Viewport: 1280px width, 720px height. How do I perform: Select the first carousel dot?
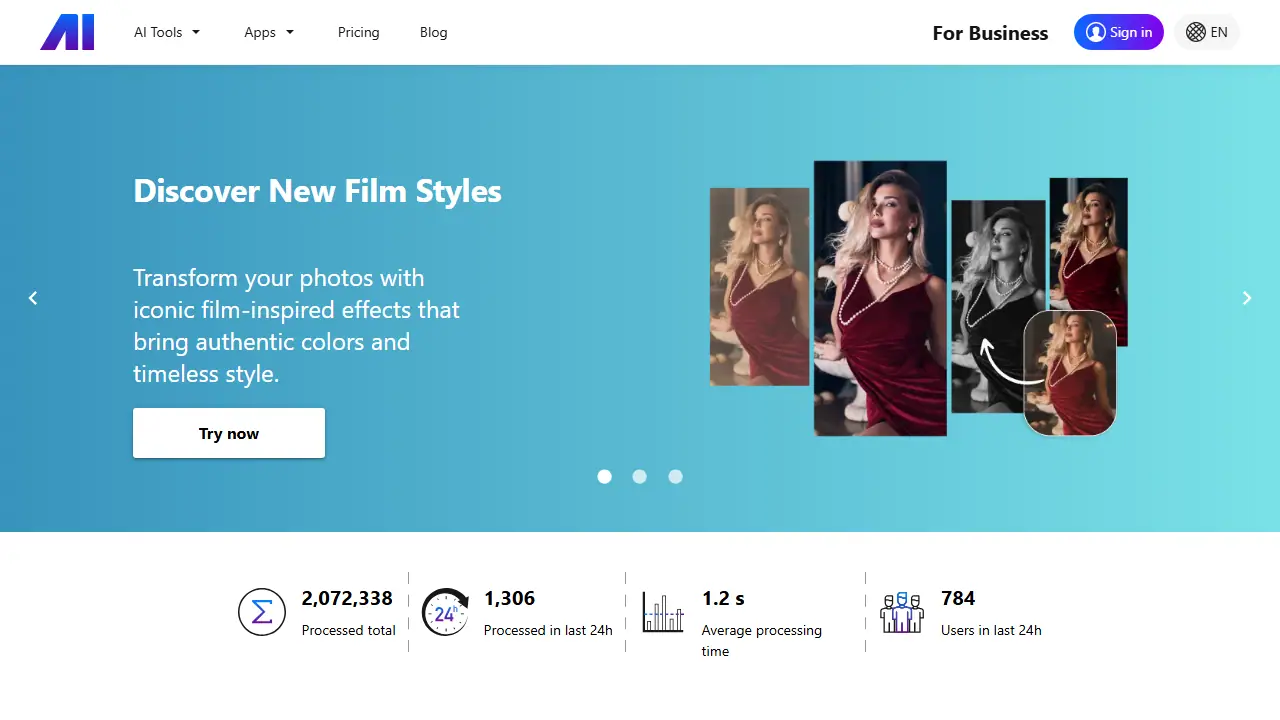[604, 477]
